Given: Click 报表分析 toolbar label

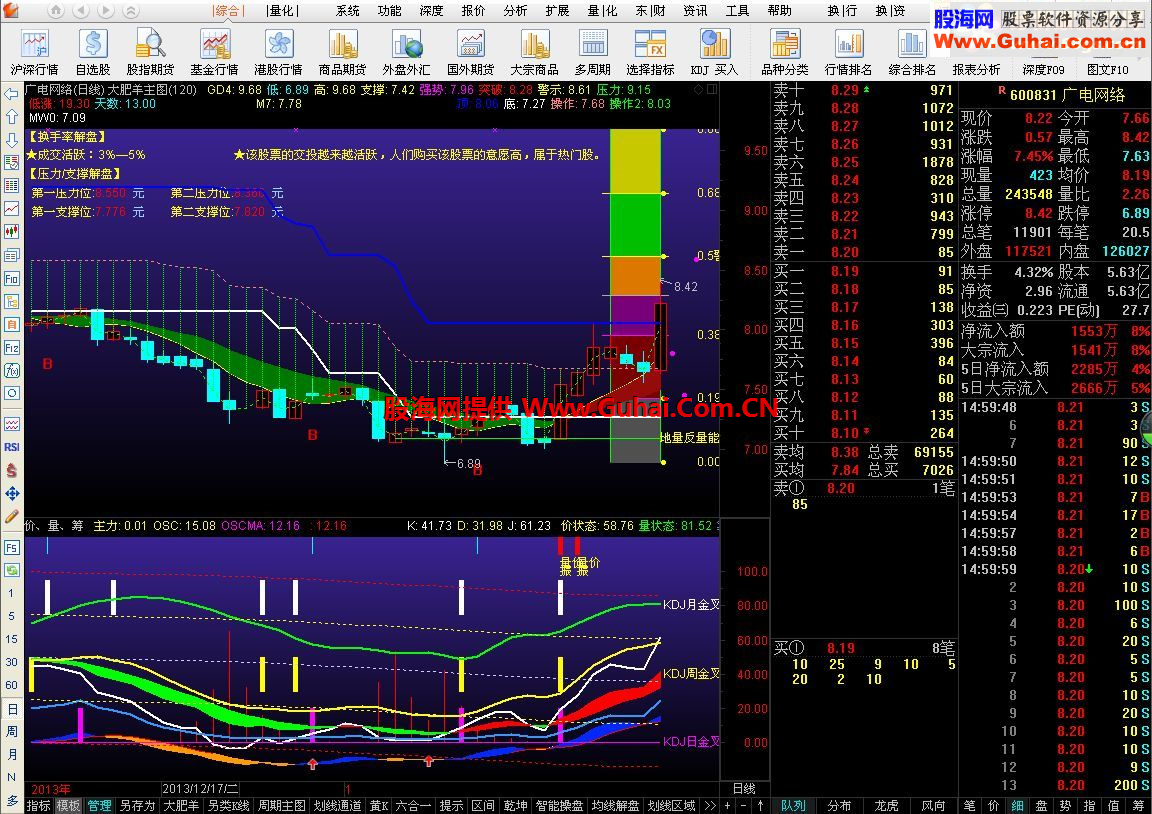Looking at the screenshot, I should click(976, 70).
